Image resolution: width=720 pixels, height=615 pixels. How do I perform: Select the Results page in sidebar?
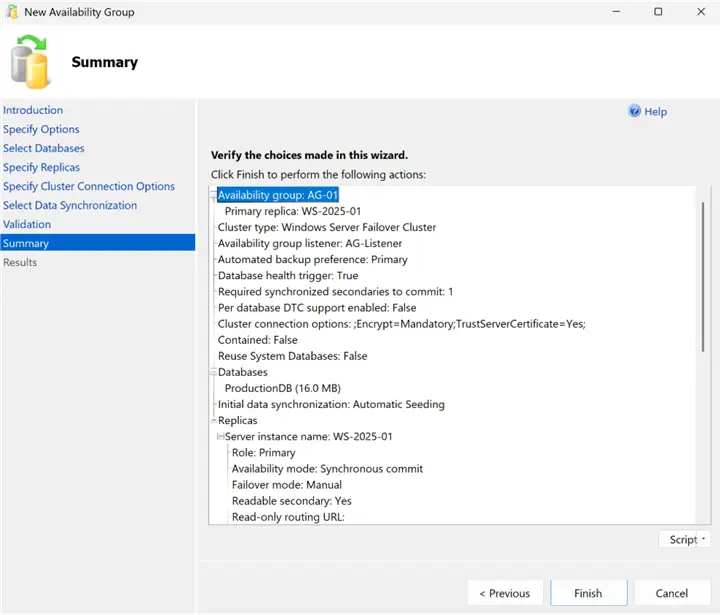pos(20,262)
